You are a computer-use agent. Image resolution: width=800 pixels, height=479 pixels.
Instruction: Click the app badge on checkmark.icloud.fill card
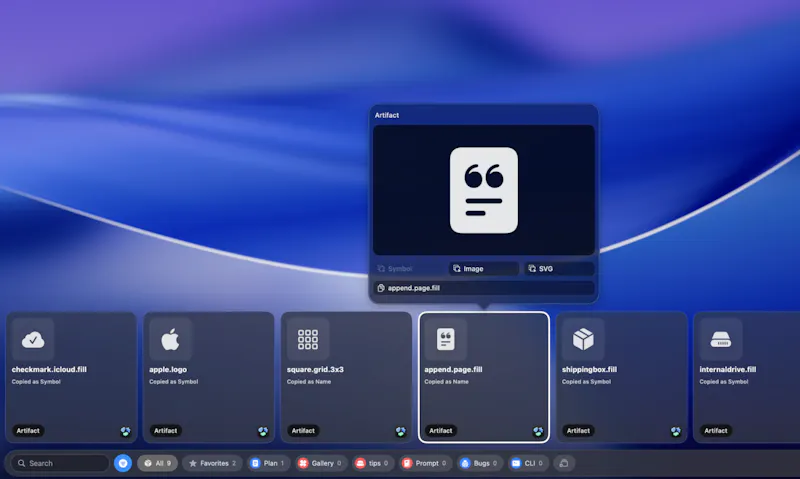pos(126,432)
